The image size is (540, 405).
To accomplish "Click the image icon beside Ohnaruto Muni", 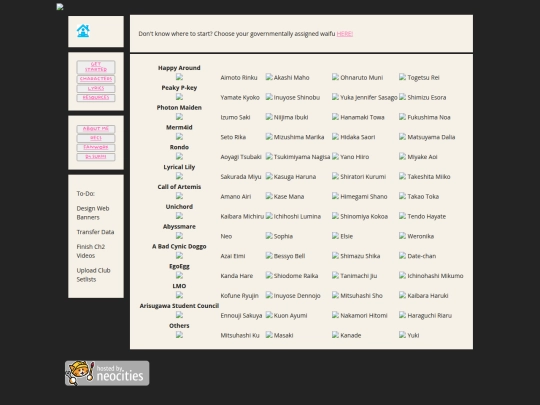I will (335, 77).
